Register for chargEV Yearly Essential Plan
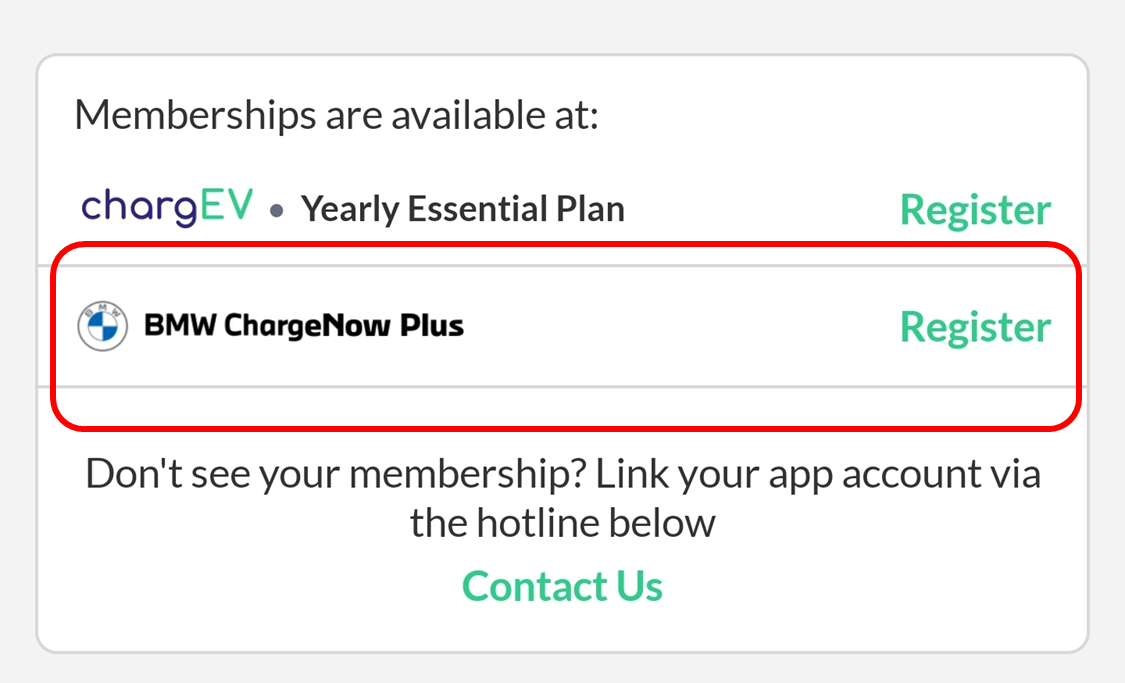 [975, 209]
